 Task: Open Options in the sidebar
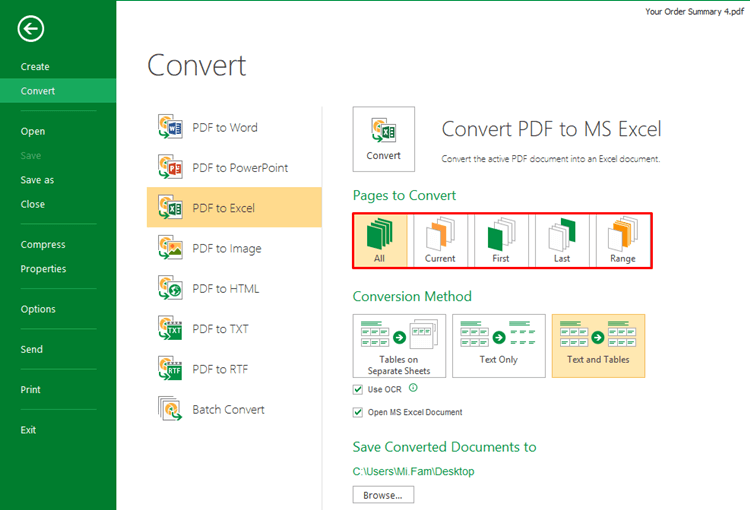38,309
